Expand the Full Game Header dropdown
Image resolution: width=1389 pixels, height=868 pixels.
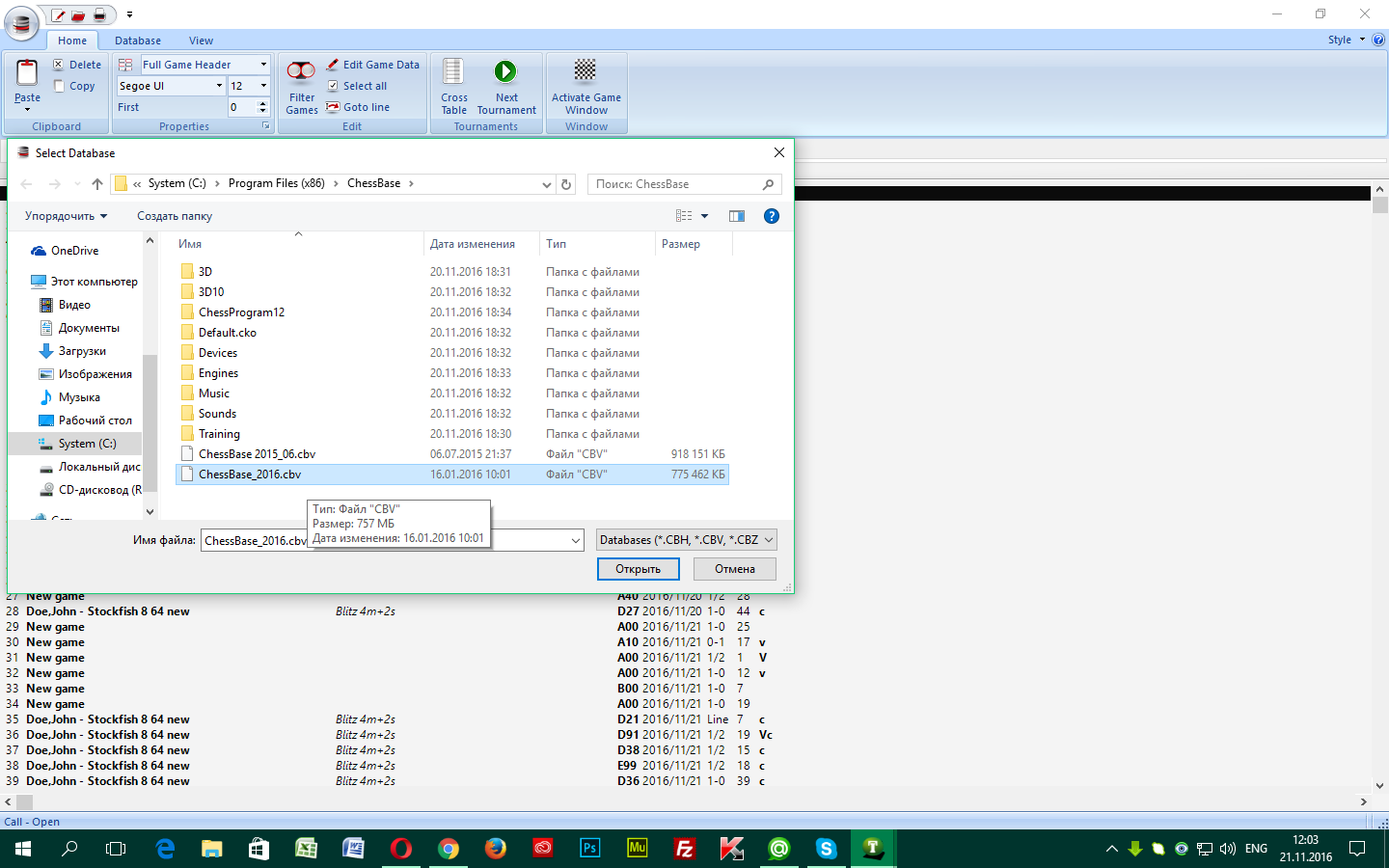(263, 65)
